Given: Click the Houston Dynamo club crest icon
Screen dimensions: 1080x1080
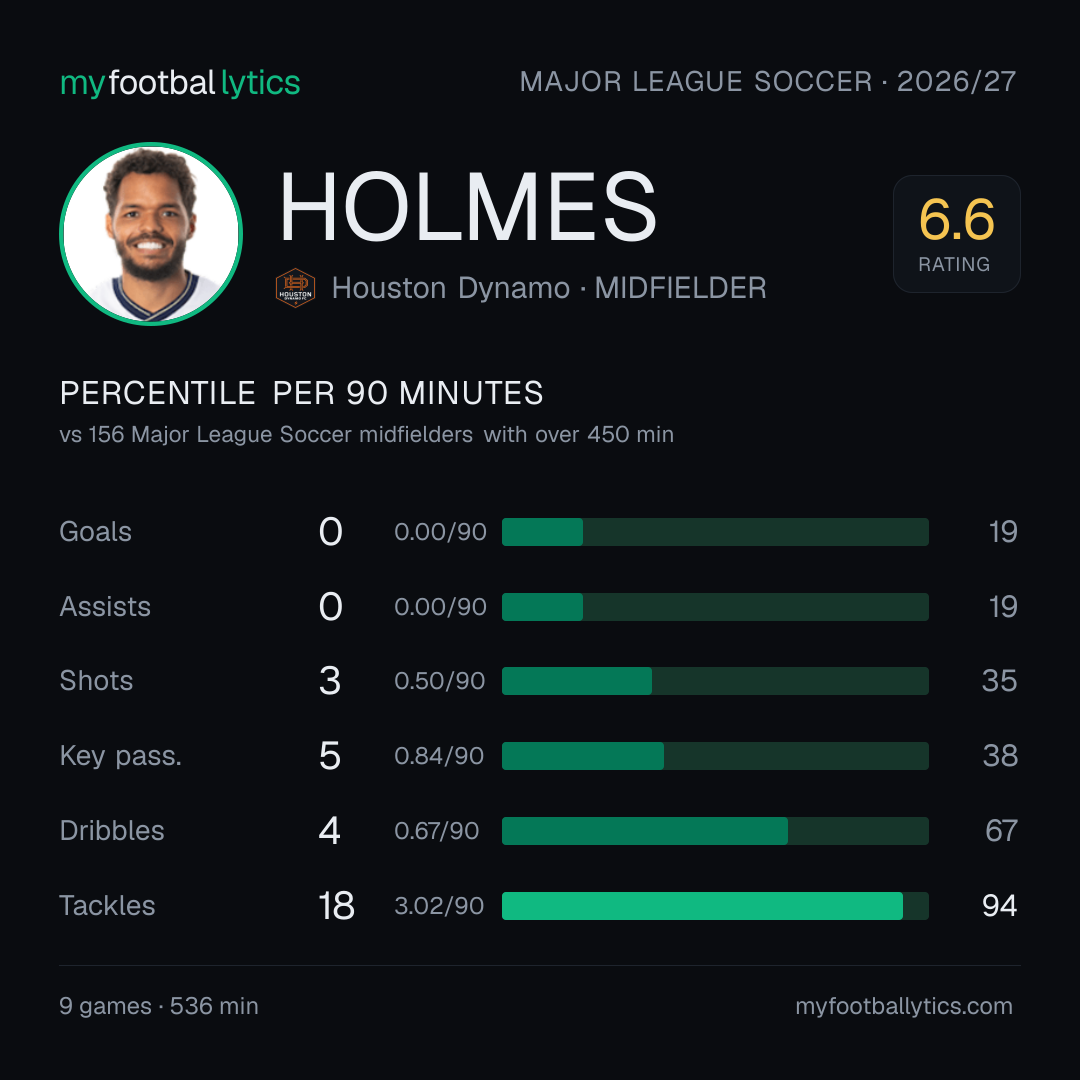Looking at the screenshot, I should click(x=295, y=288).
